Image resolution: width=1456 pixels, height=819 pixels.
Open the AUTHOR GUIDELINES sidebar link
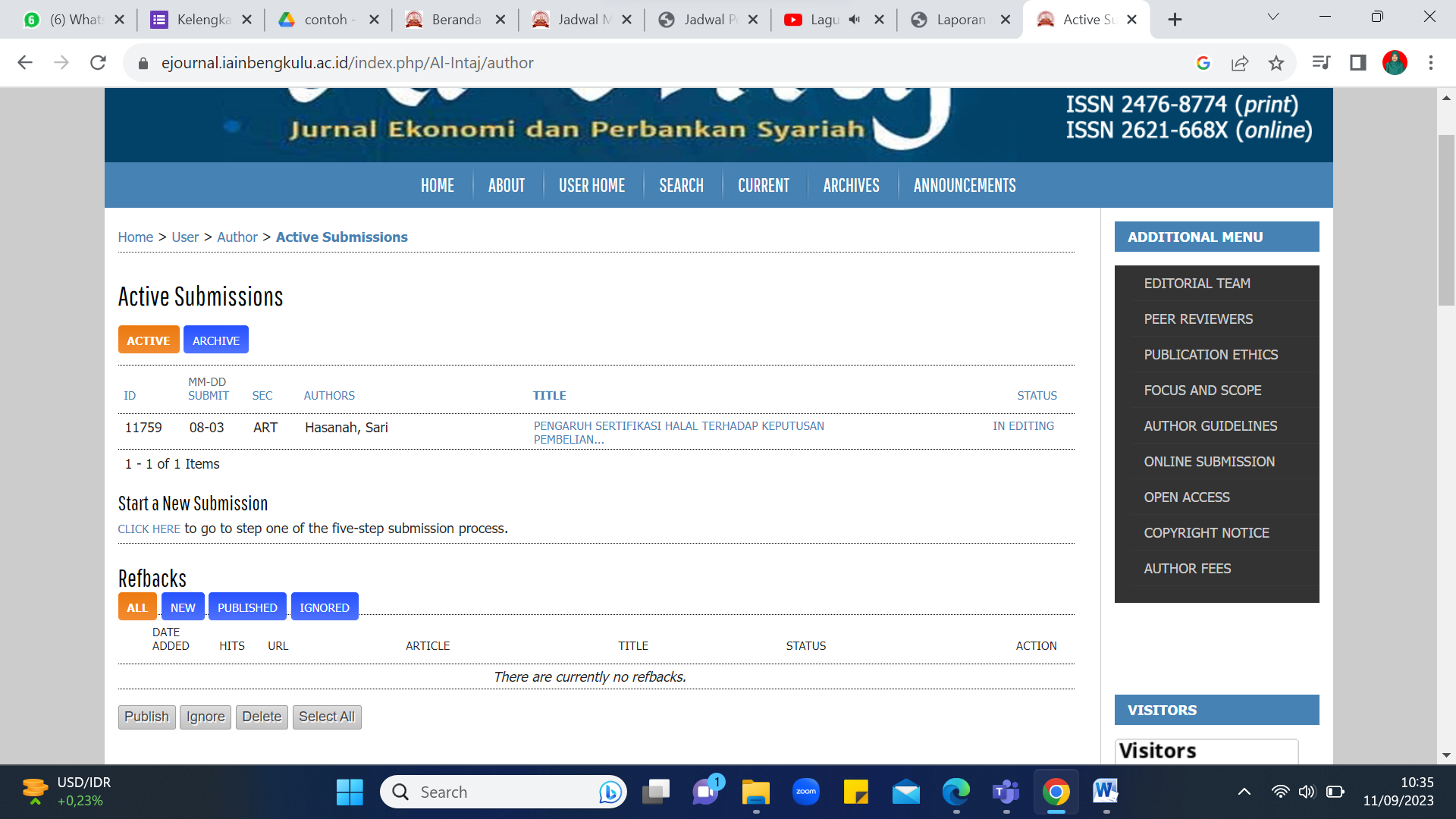pyautogui.click(x=1210, y=426)
